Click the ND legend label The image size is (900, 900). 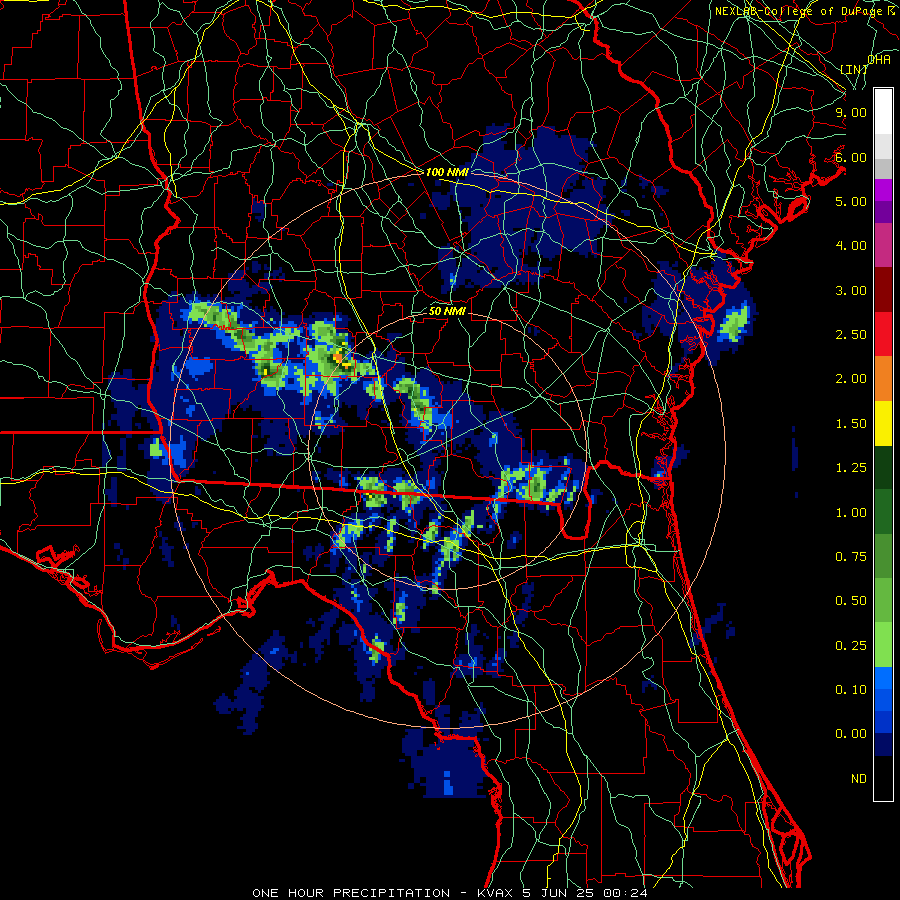[859, 779]
